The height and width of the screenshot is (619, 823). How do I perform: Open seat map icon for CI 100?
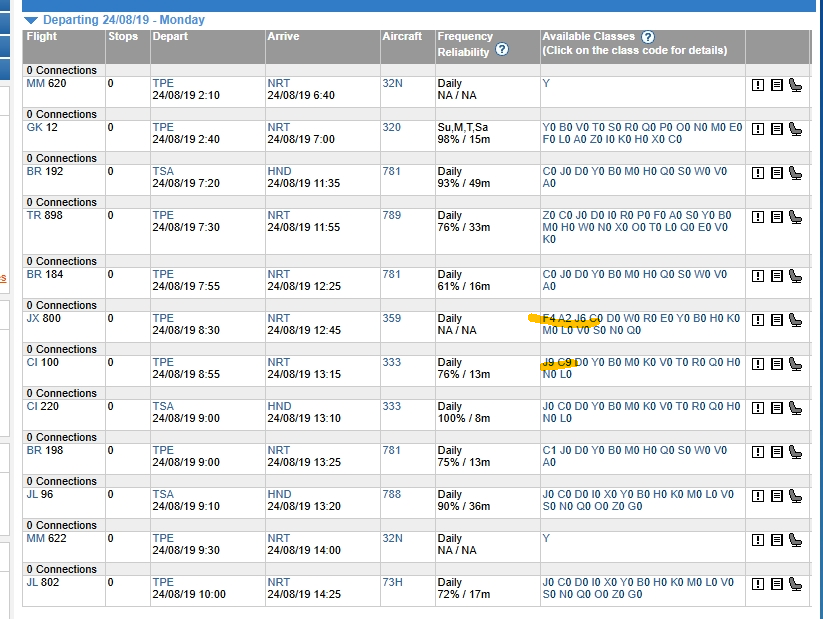tap(796, 364)
